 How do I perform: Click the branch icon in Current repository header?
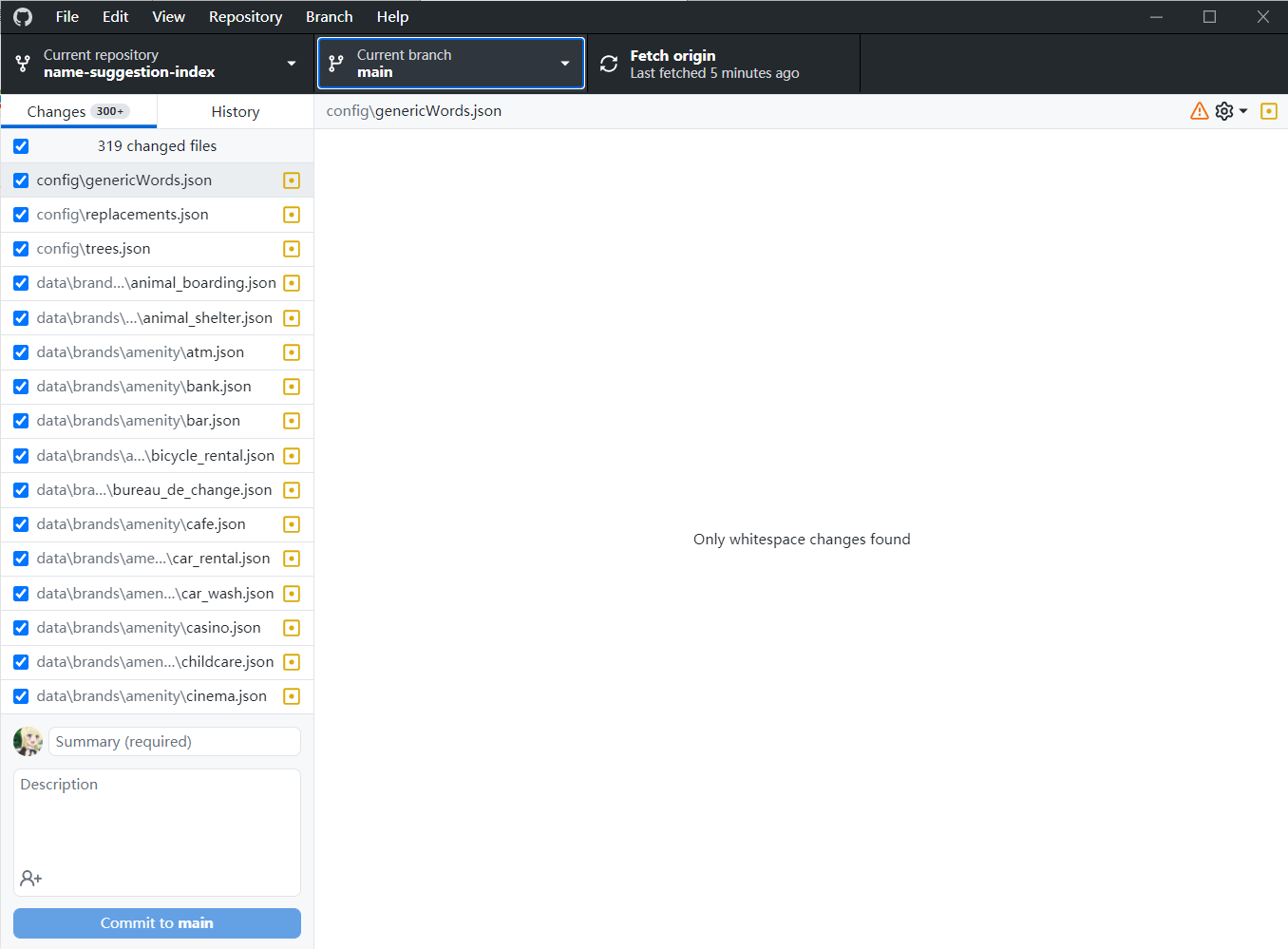(x=22, y=63)
